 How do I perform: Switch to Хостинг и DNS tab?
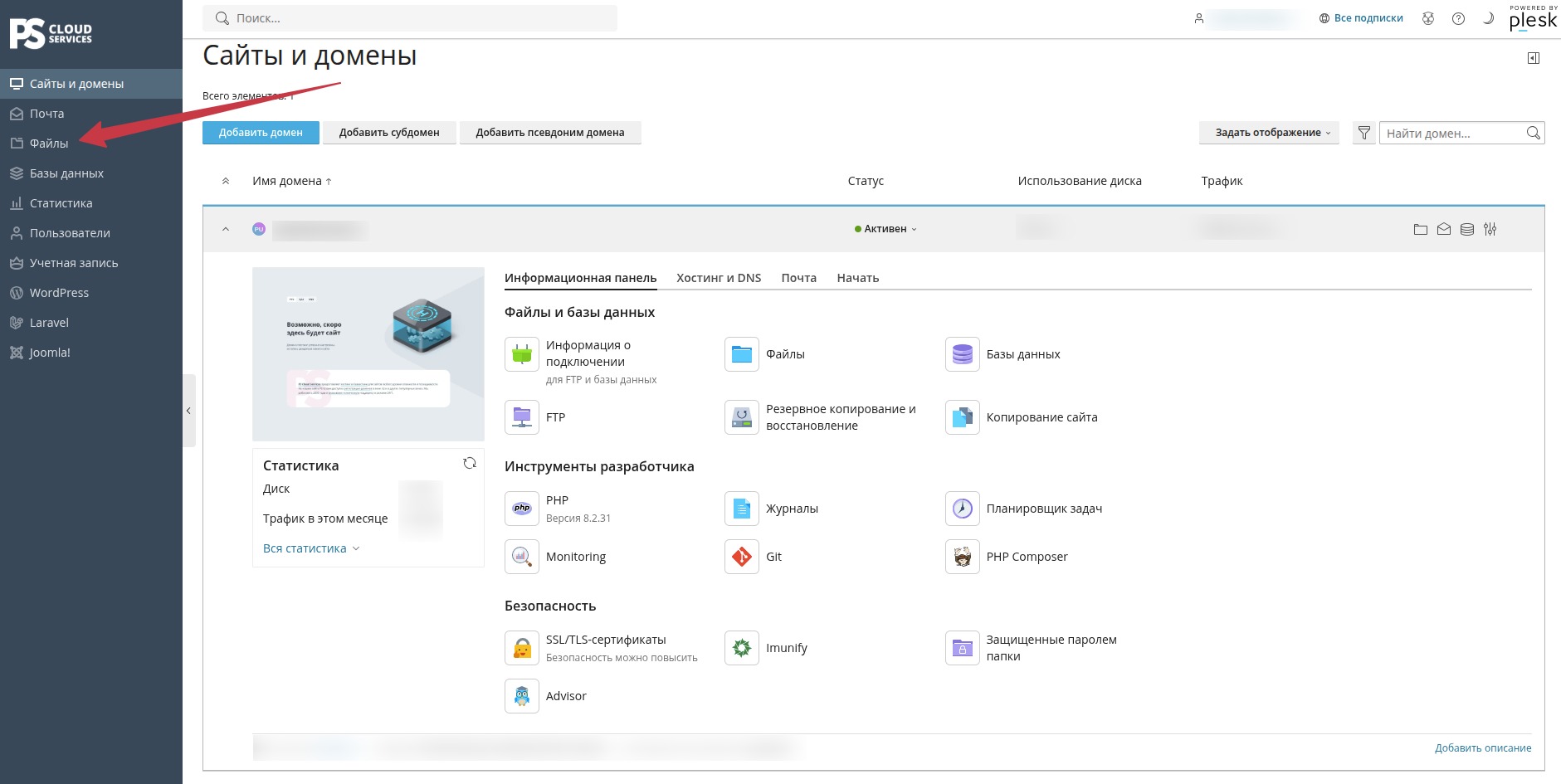(719, 278)
